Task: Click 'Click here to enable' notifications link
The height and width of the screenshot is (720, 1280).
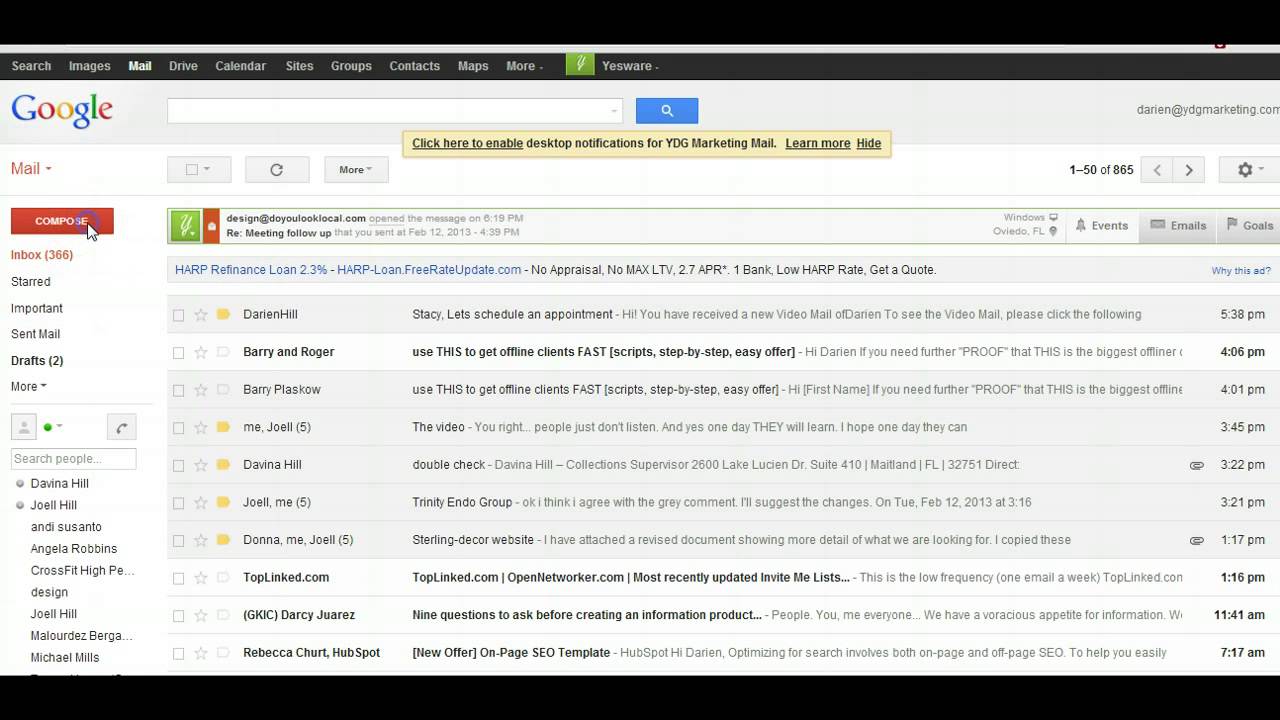Action: [467, 143]
